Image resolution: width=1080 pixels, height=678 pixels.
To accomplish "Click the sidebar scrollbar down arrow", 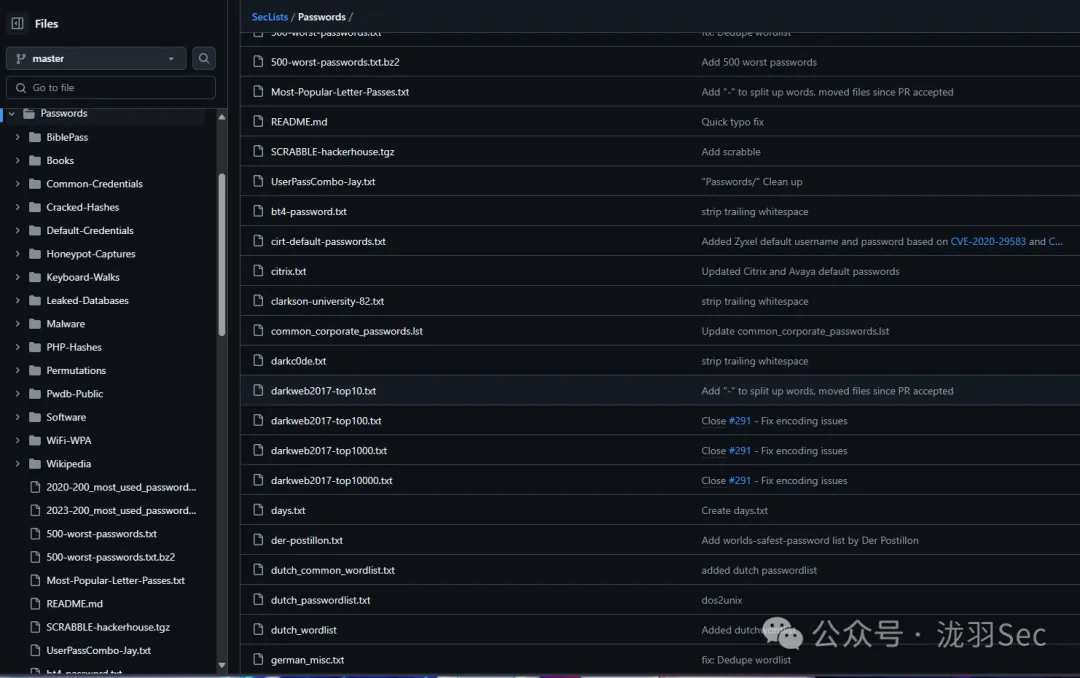I will tap(222, 665).
